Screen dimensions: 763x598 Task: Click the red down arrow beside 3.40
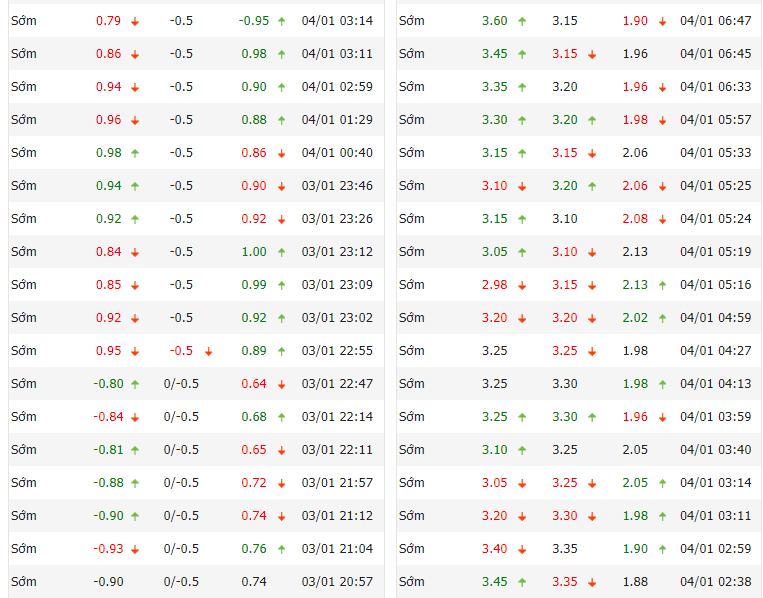click(x=521, y=549)
